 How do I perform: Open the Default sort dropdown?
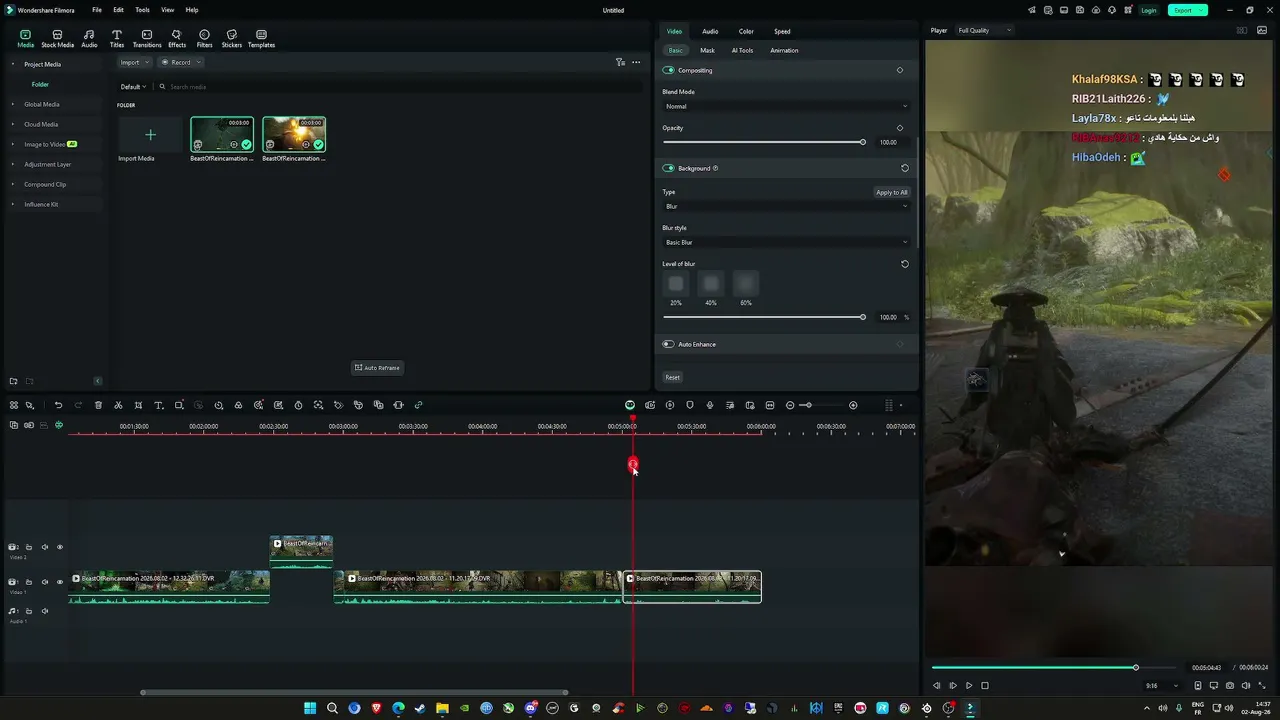coord(133,87)
